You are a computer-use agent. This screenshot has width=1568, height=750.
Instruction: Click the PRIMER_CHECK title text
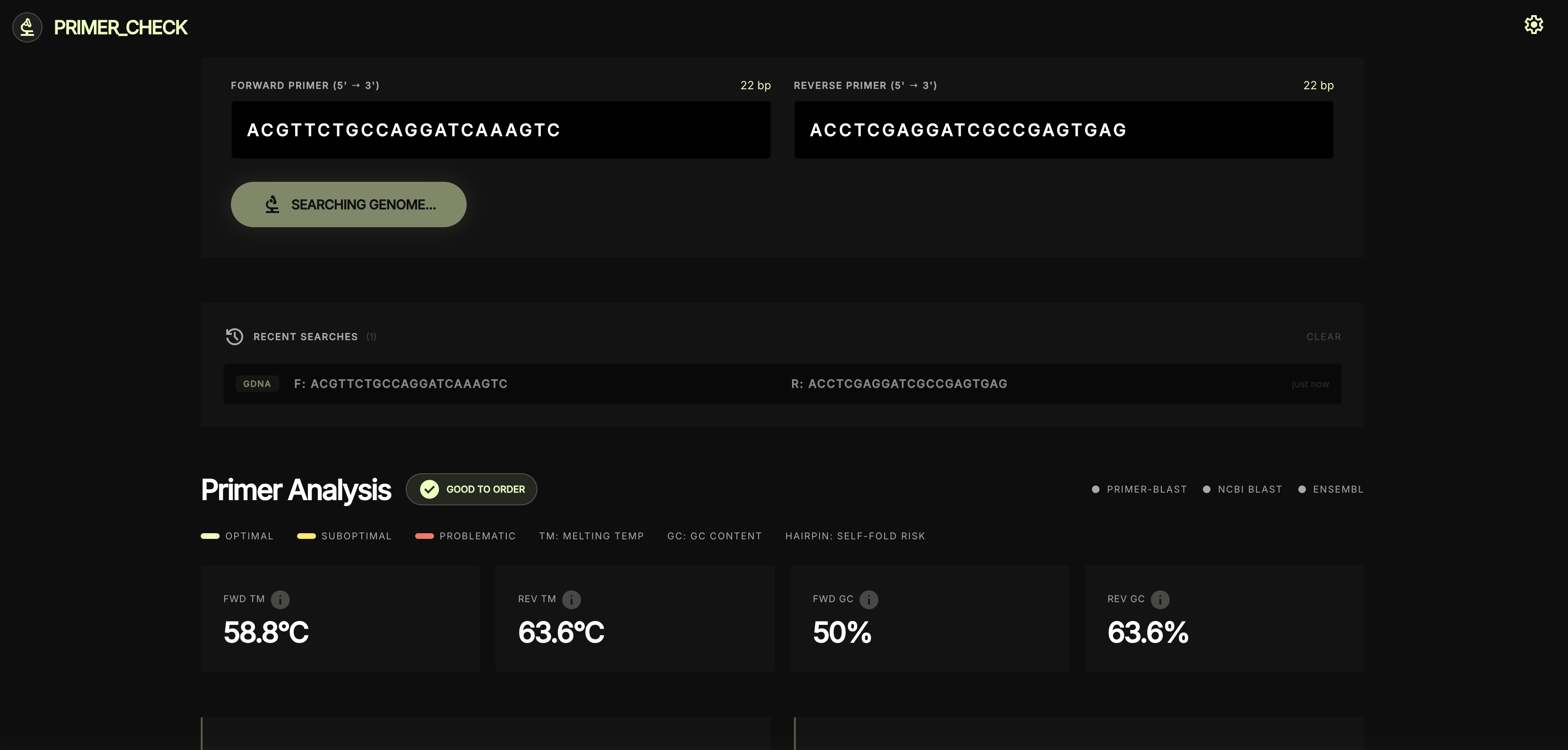click(x=120, y=27)
